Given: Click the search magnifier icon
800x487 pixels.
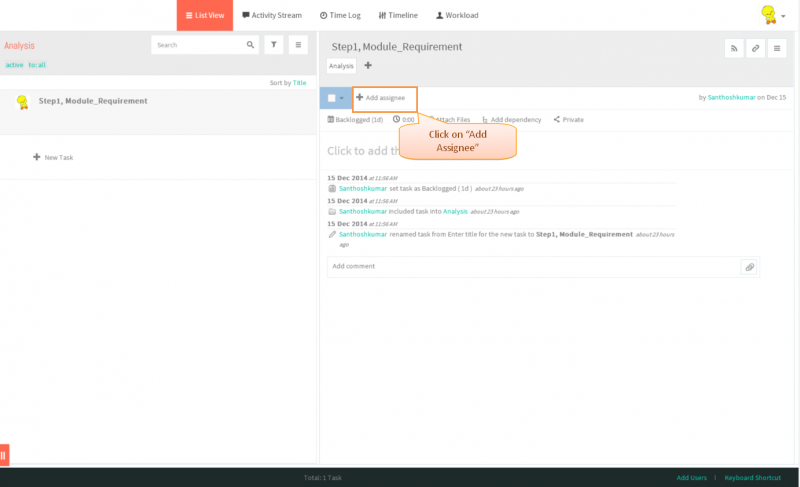Looking at the screenshot, I should tap(250, 45).
